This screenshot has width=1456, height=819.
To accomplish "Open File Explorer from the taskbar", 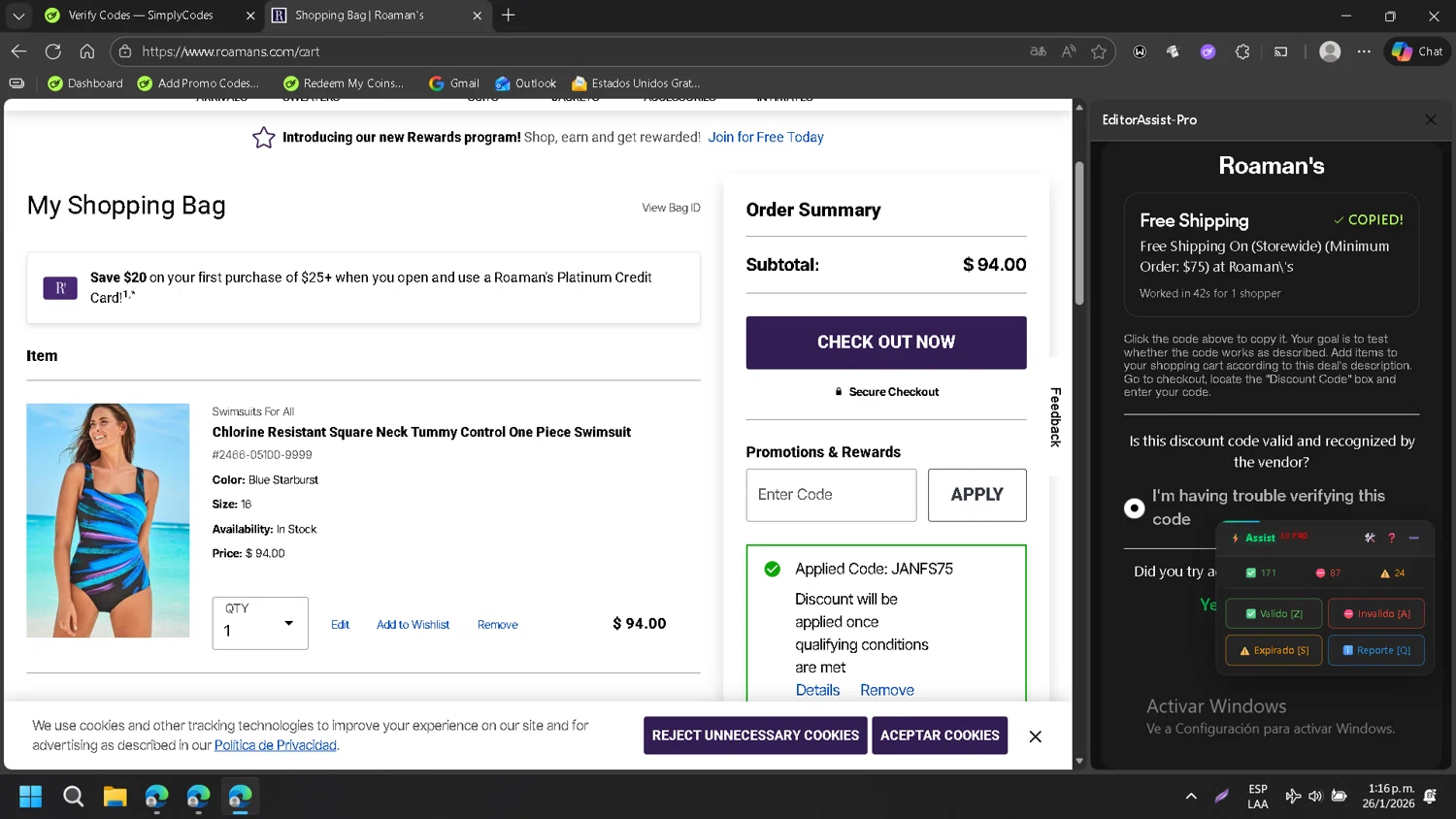I will 115,797.
